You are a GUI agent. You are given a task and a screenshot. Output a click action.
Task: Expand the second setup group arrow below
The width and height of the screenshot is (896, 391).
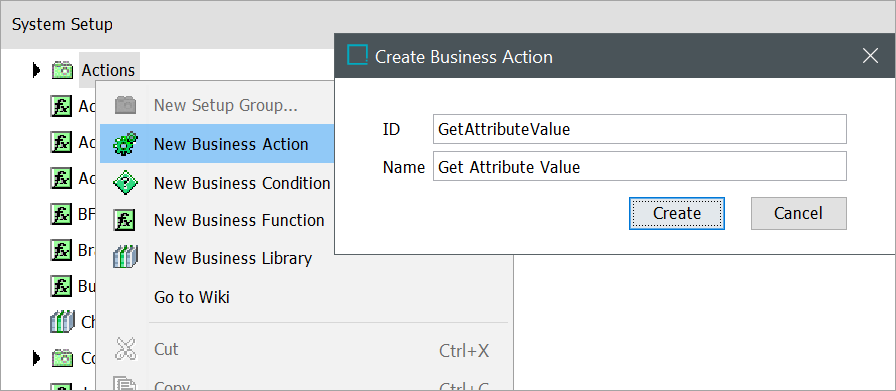coord(37,358)
